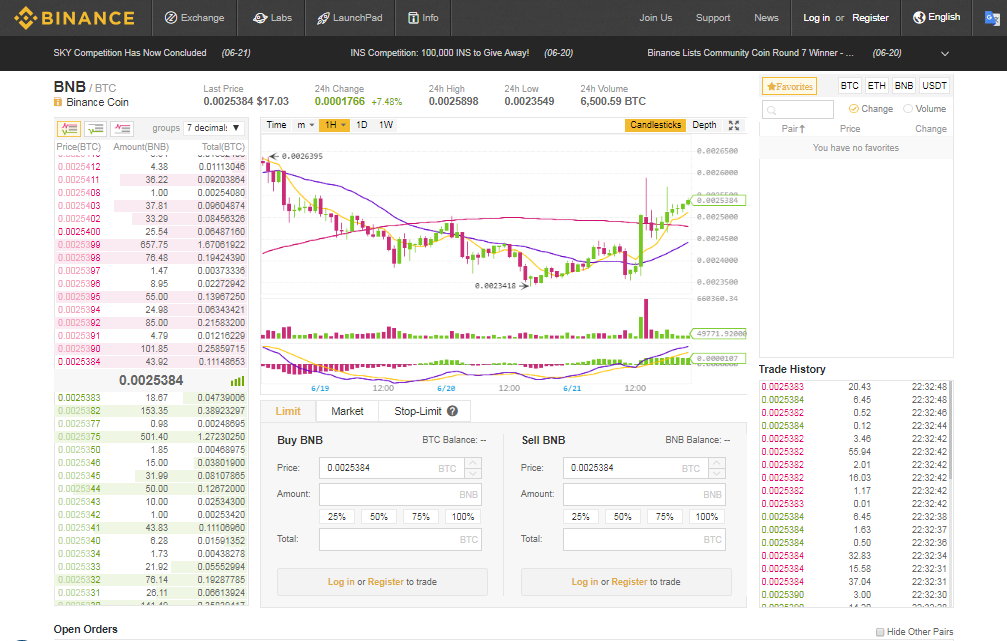The height and width of the screenshot is (641, 1007).
Task: Set buy amount to 75%
Action: (421, 516)
